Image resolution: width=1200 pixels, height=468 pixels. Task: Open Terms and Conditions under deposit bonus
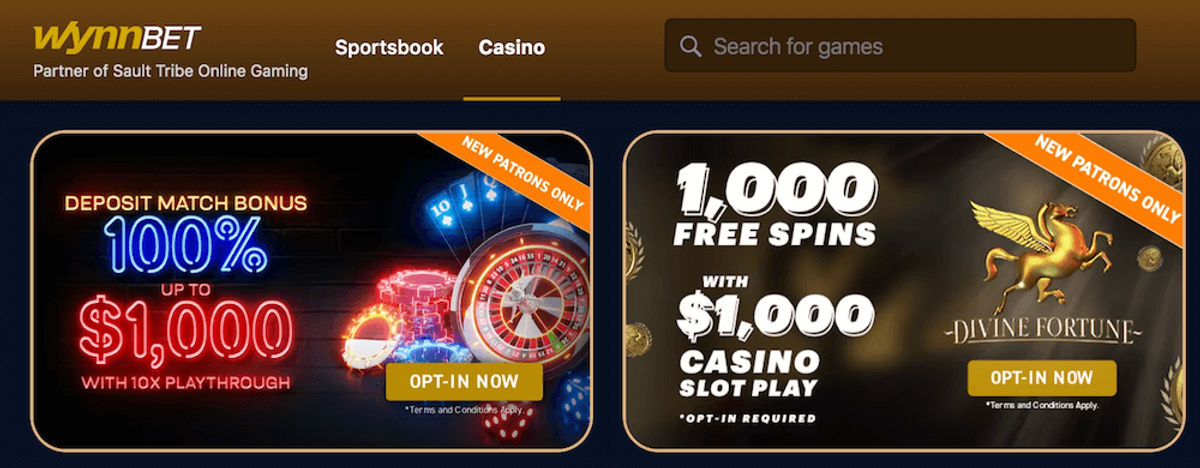(x=463, y=410)
